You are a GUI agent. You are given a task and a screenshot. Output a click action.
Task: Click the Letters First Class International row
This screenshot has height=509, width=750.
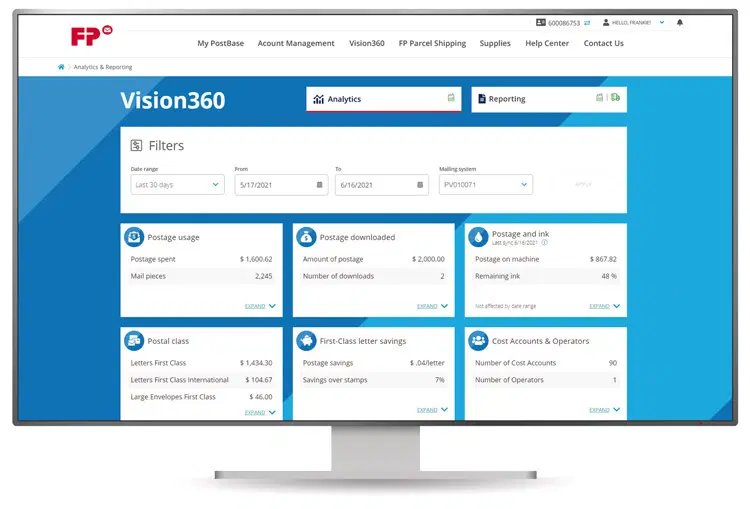tap(201, 380)
